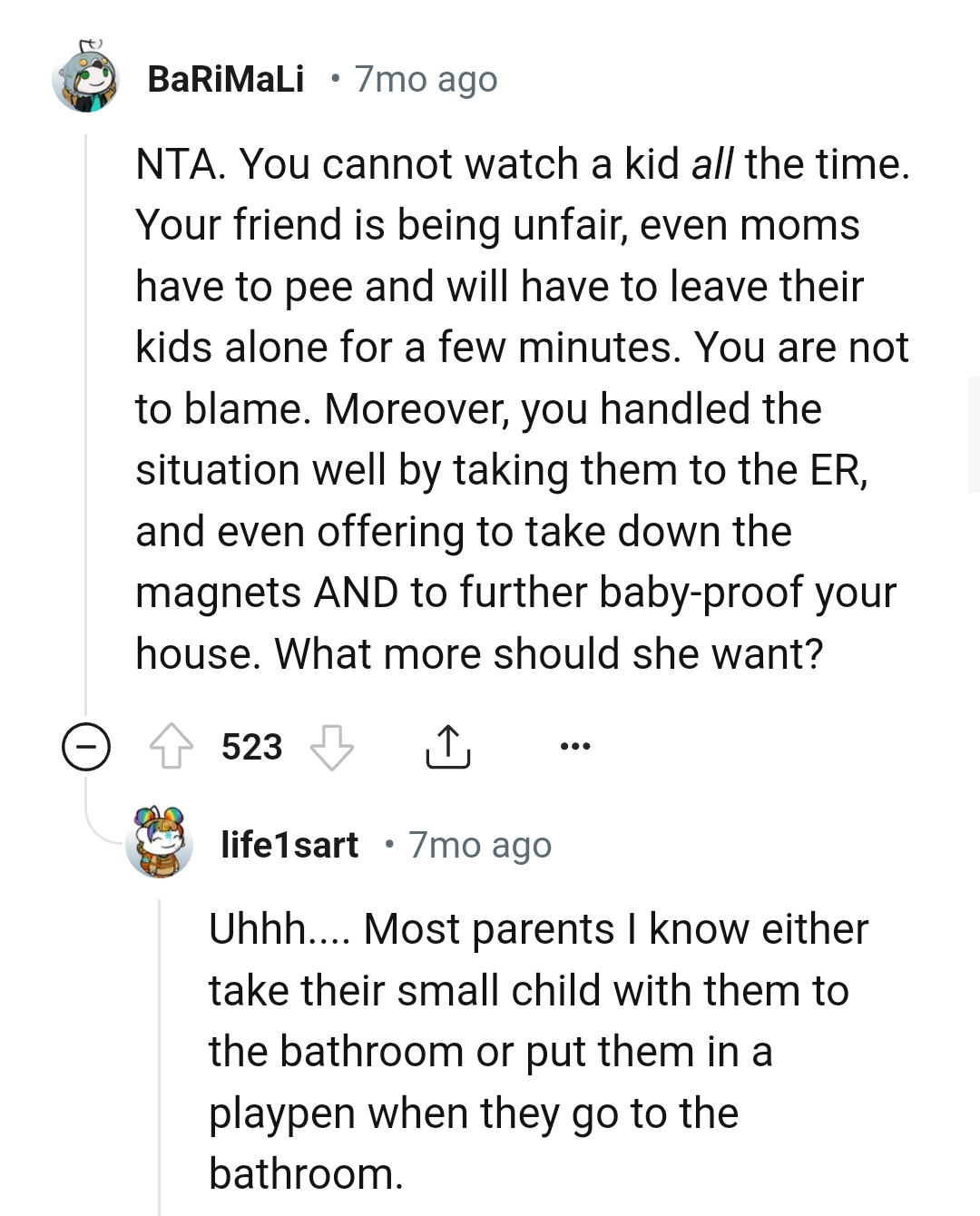Expand the overflow options for the comment

[575, 747]
